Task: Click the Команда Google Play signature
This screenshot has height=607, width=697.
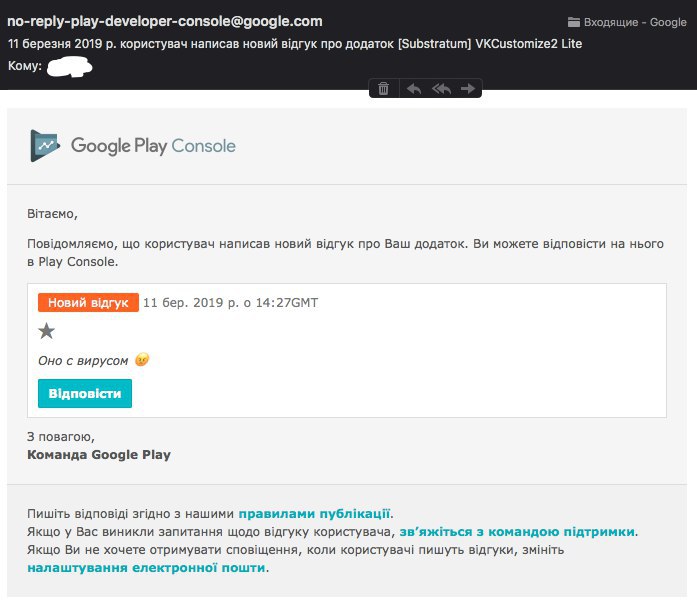Action: point(99,455)
